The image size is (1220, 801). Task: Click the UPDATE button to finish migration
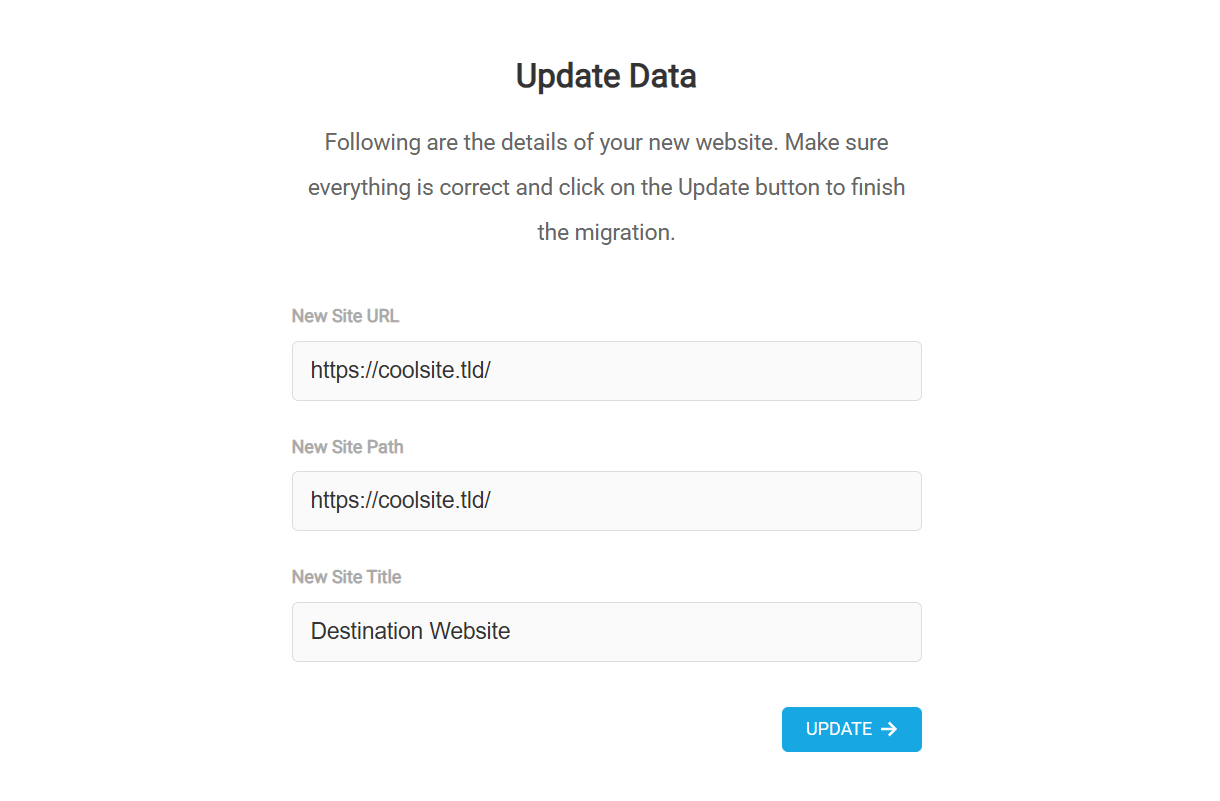click(851, 729)
